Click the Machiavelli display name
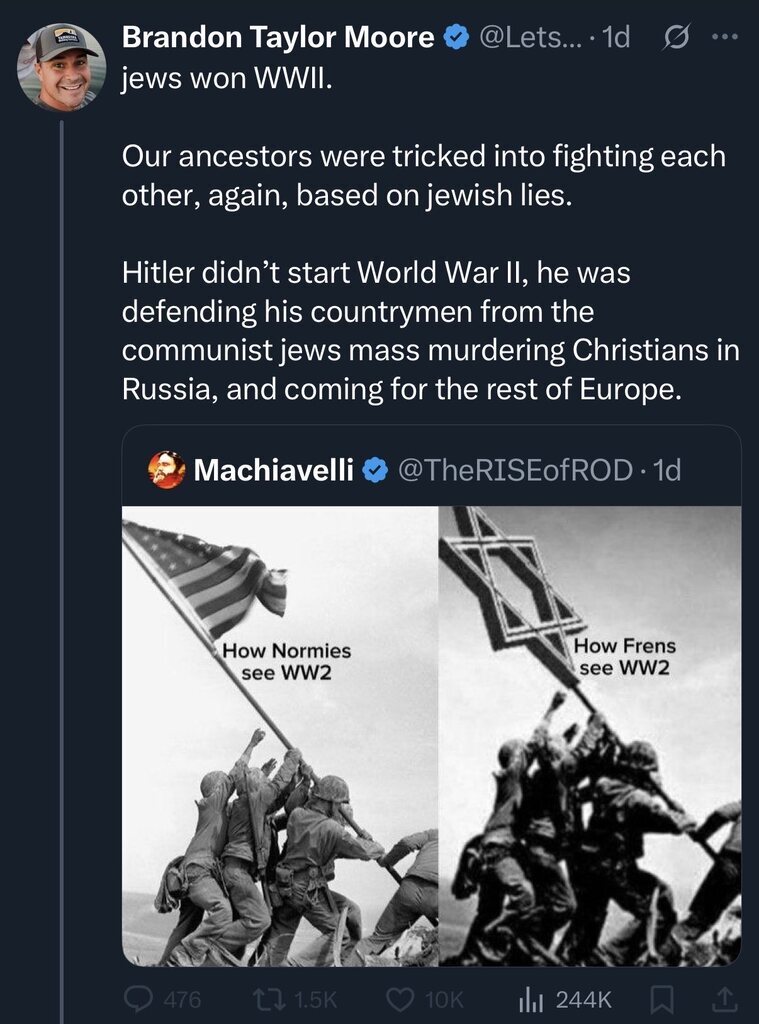The width and height of the screenshot is (759, 1024). pos(273,469)
